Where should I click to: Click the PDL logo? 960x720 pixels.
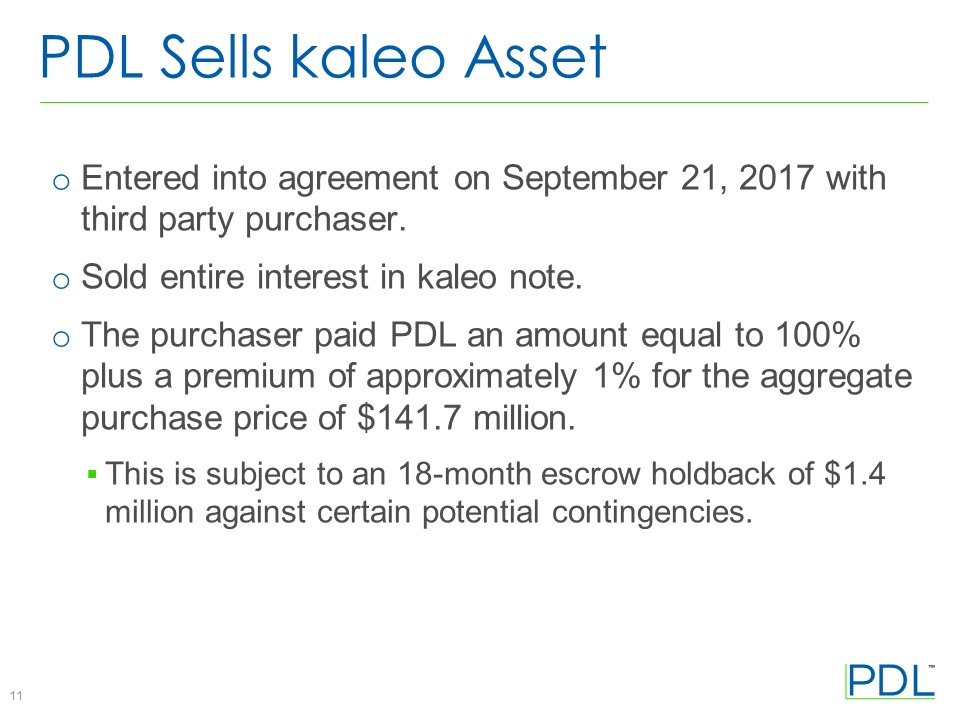point(890,680)
